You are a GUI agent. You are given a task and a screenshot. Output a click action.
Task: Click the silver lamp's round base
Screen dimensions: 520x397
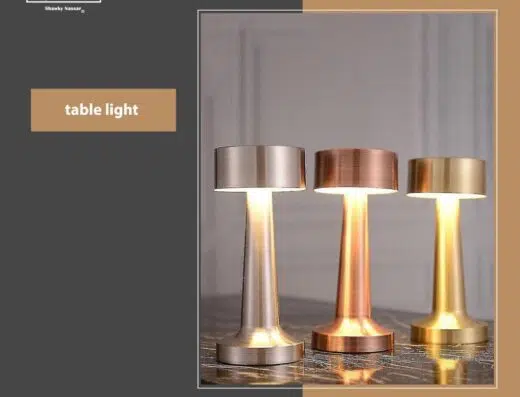click(x=260, y=350)
